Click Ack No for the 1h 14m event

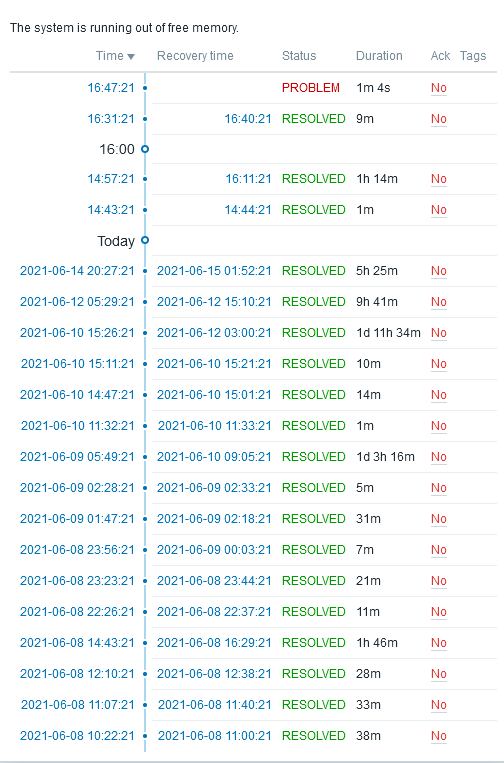point(438,179)
